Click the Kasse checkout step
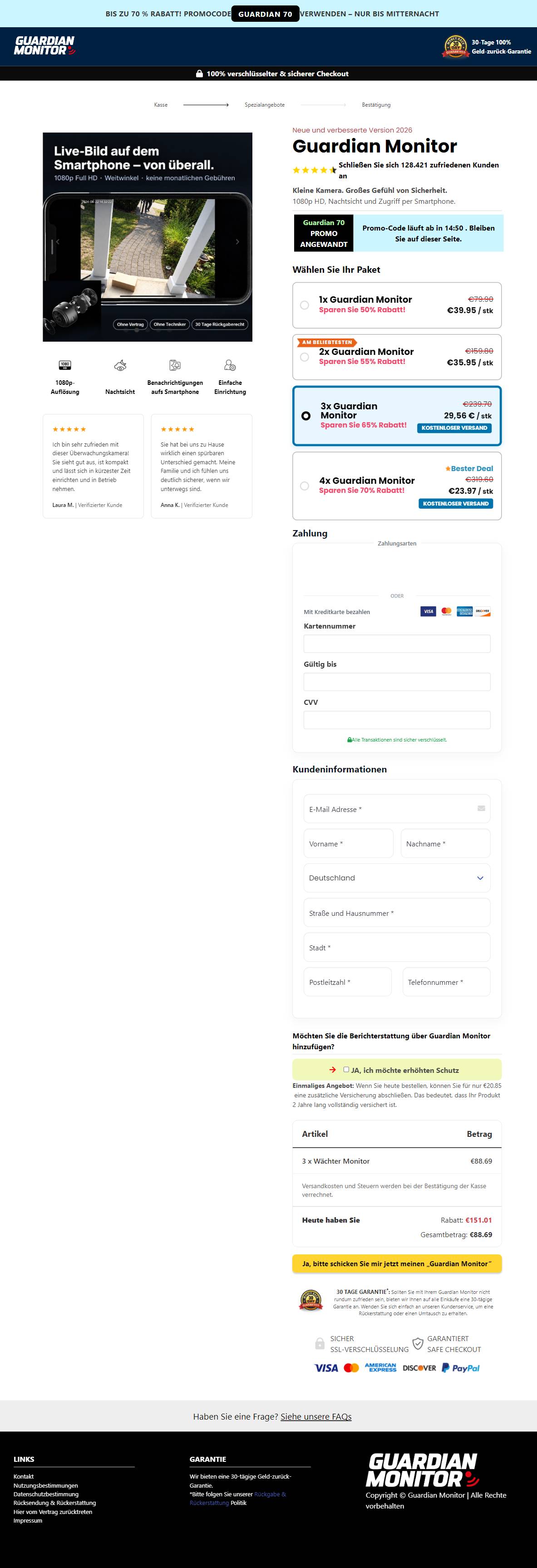 (161, 105)
